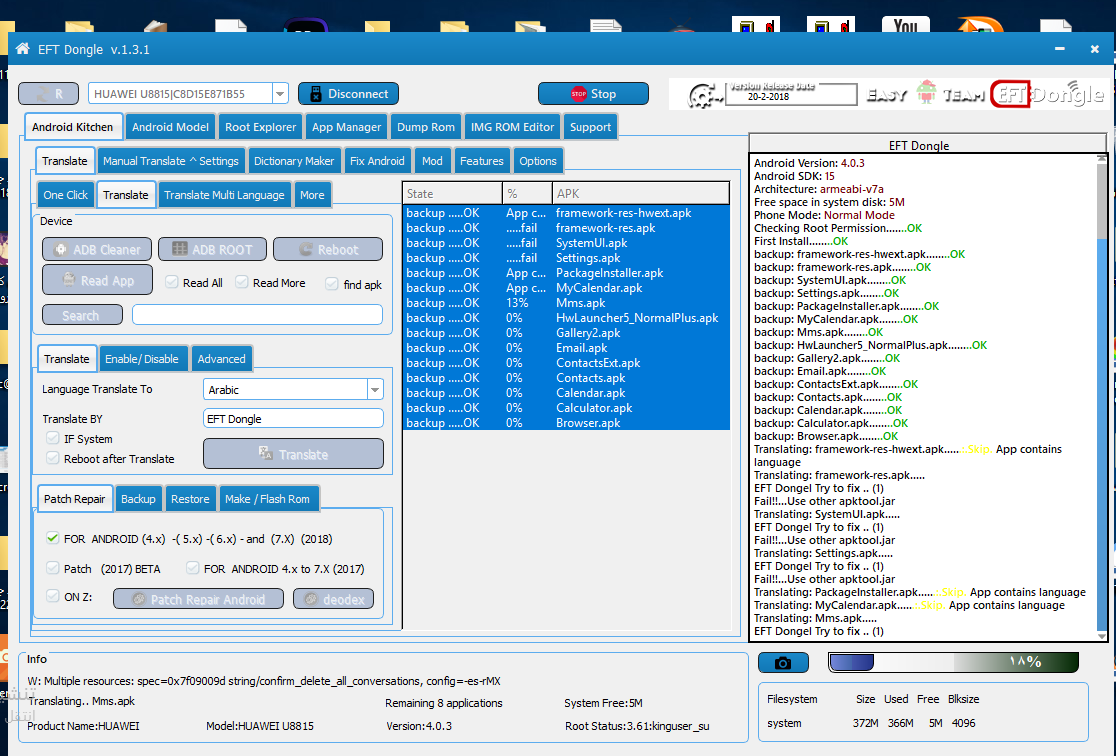Viewport: 1116px width, 756px height.
Task: Click the Search button
Action: pyautogui.click(x=82, y=315)
